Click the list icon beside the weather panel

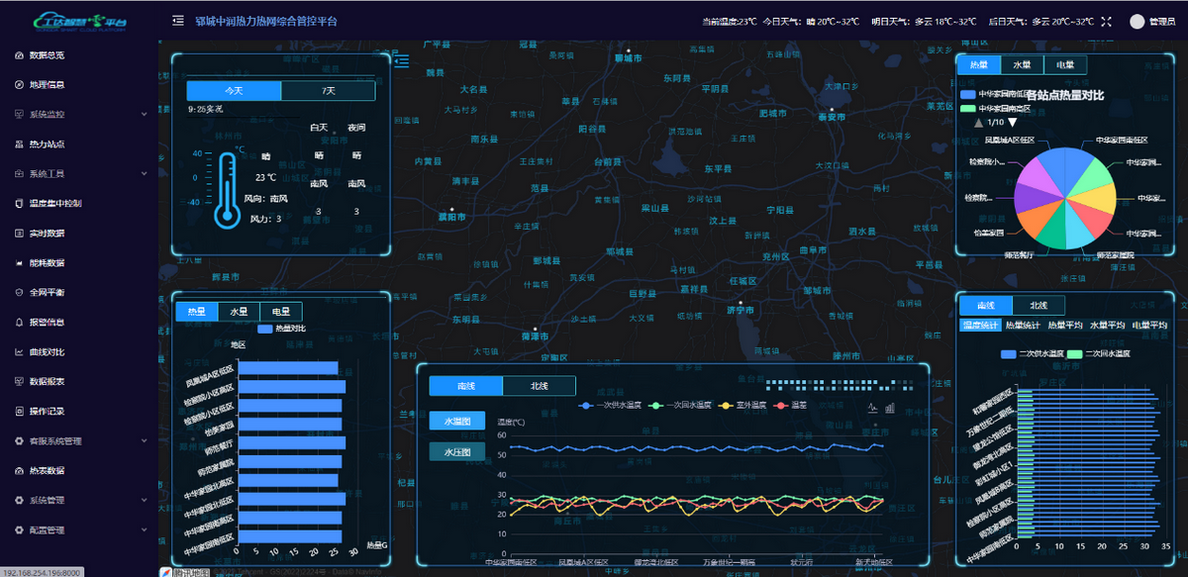(402, 62)
